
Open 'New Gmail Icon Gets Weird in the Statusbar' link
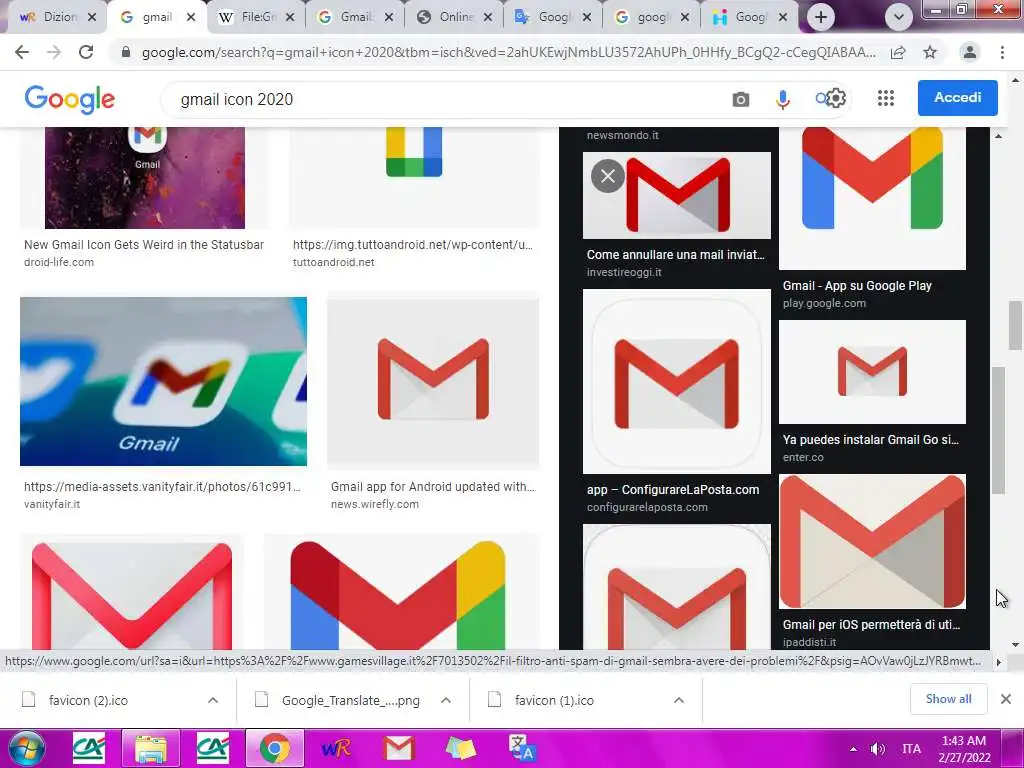pyautogui.click(x=144, y=245)
